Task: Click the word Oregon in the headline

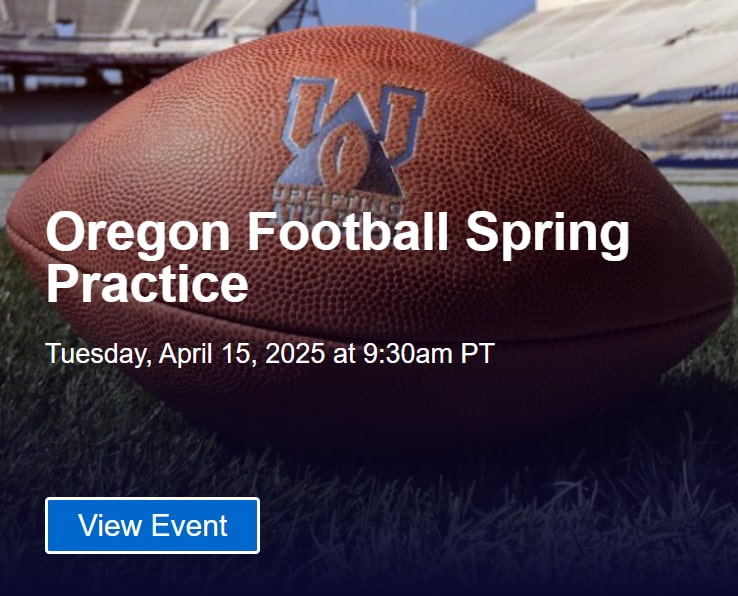Action: tap(138, 234)
